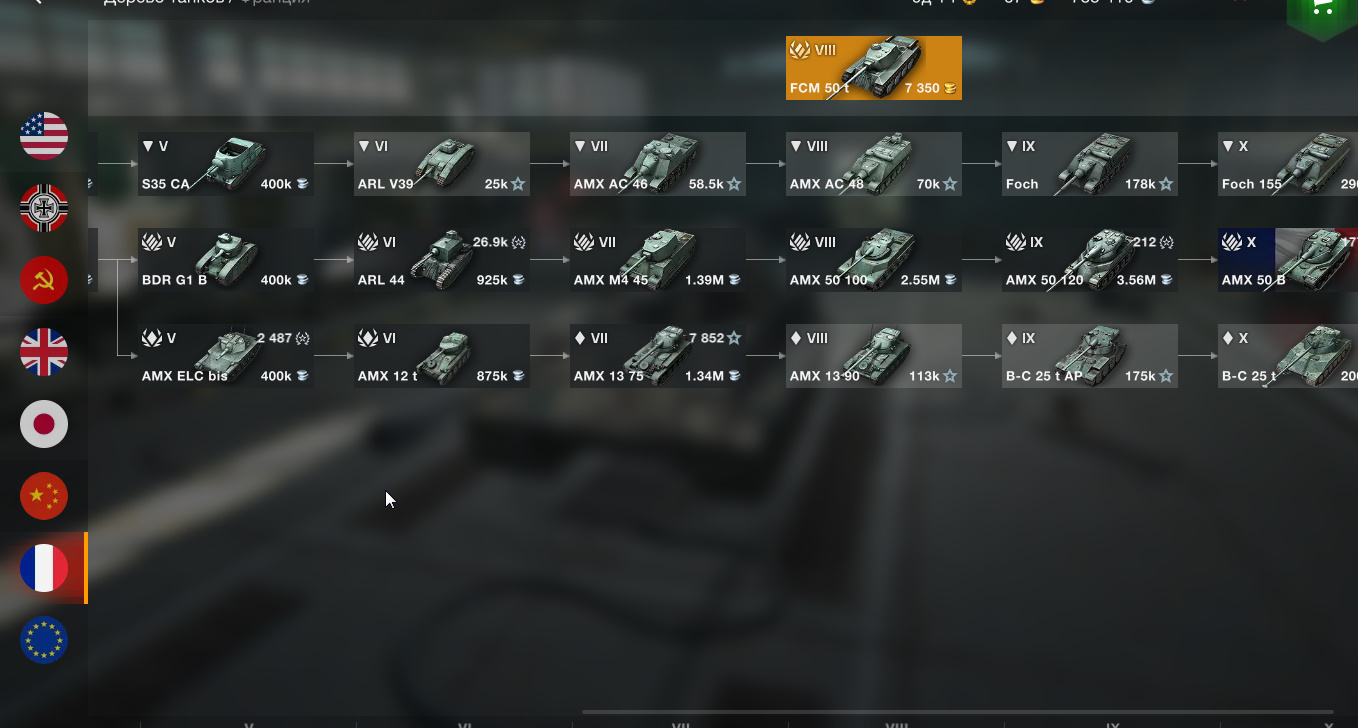Select the BDR G1 B tank
The image size is (1358, 728).
(226, 260)
